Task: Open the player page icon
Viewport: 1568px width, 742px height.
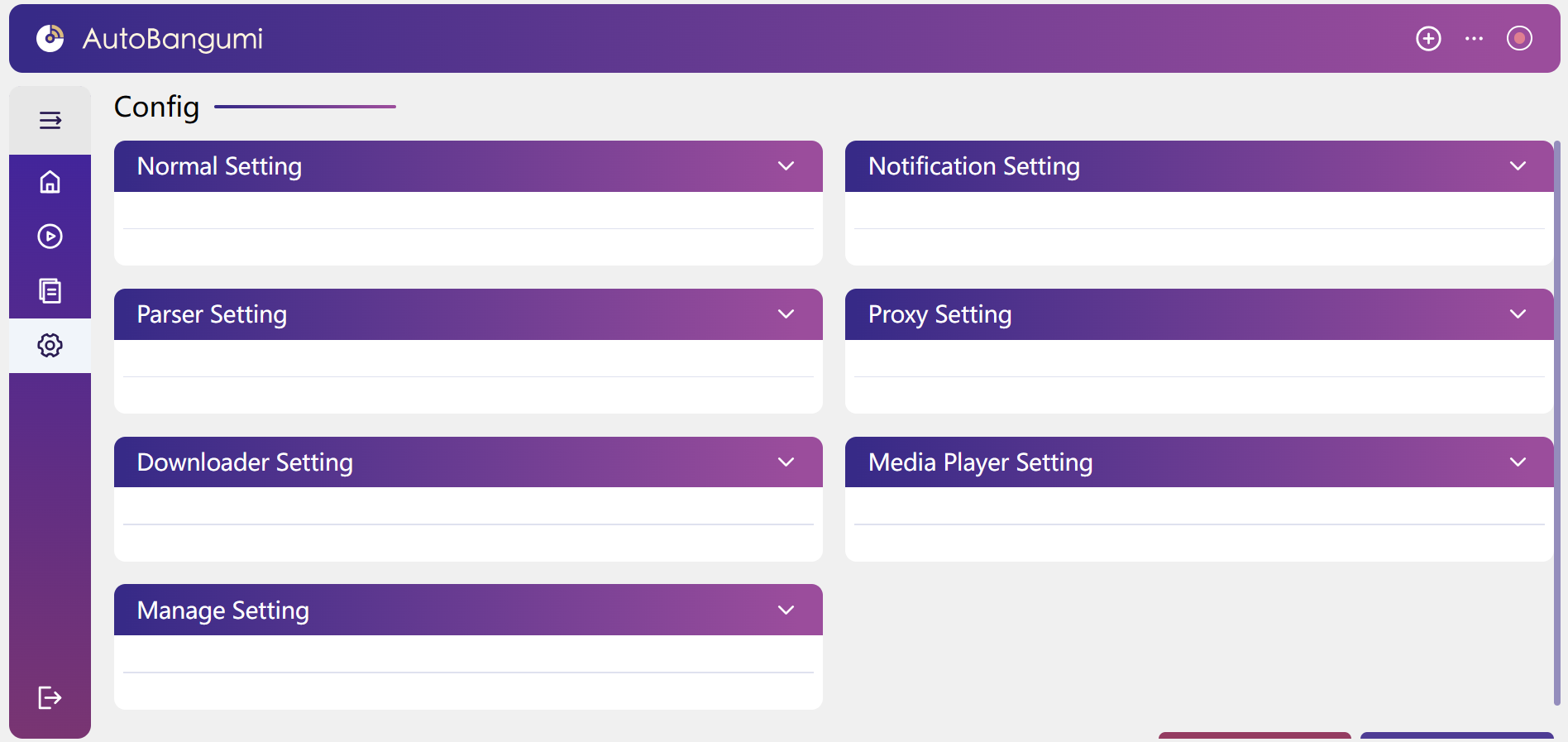Action: (50, 237)
